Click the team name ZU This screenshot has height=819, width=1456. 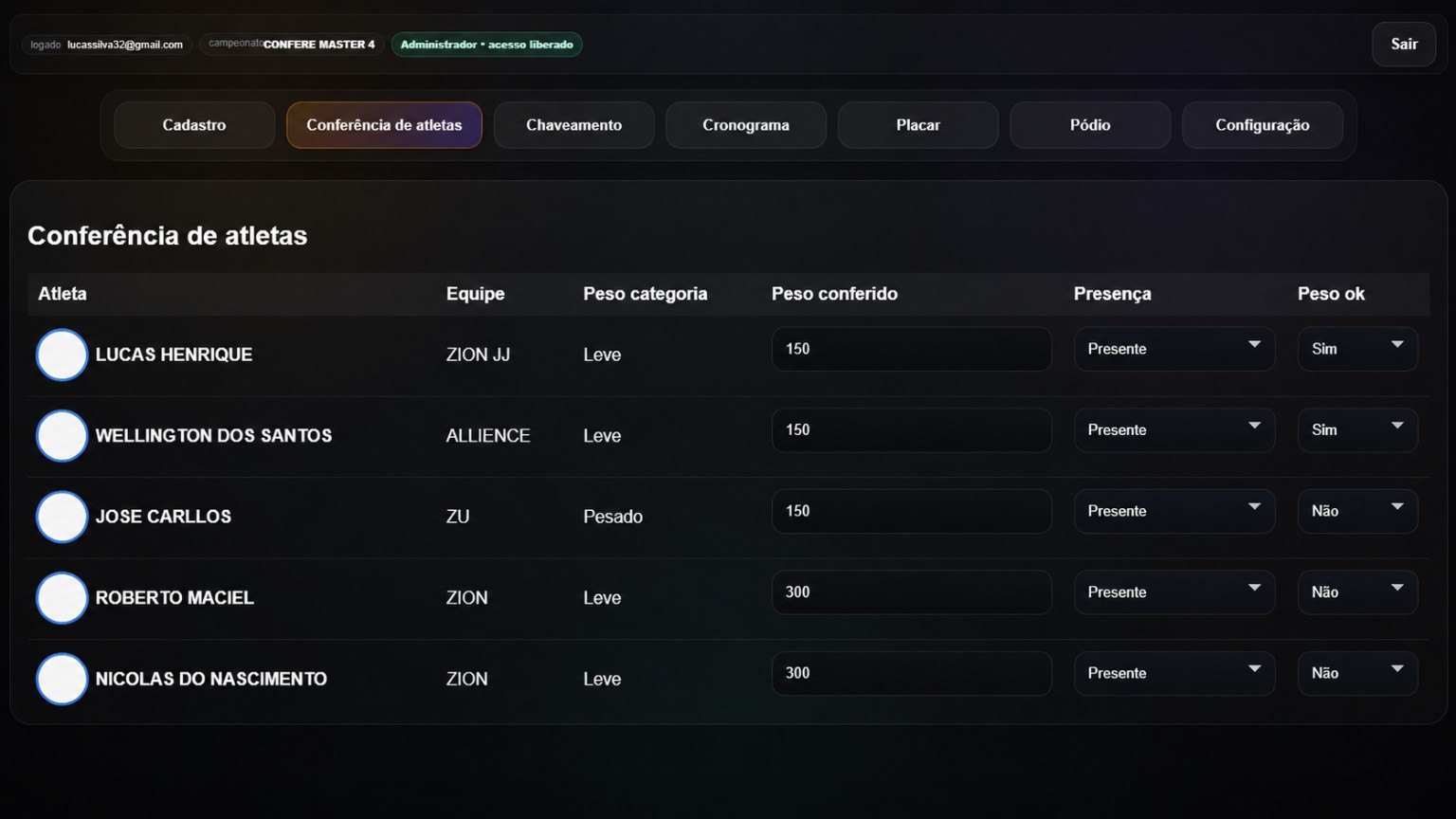pyautogui.click(x=458, y=517)
